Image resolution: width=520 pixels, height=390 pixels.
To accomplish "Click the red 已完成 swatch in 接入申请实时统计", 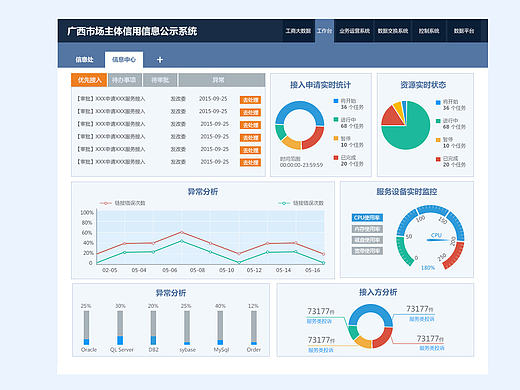I will pyautogui.click(x=336, y=157).
